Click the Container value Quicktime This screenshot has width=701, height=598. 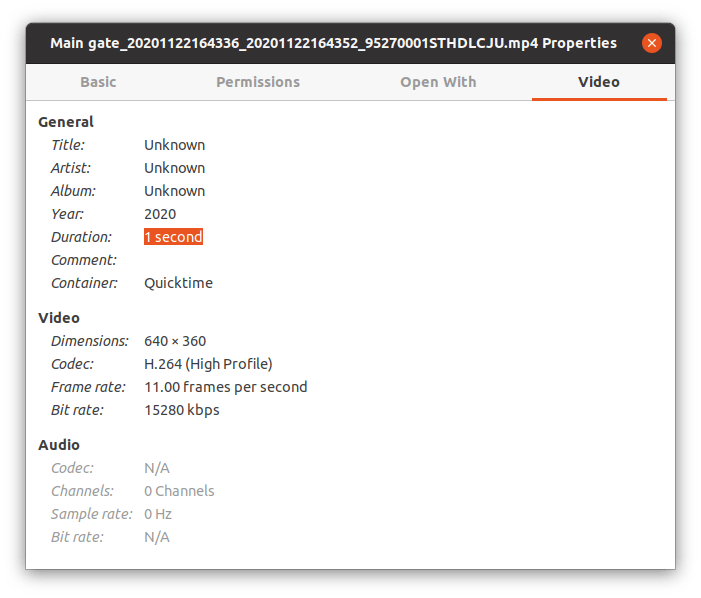click(178, 283)
